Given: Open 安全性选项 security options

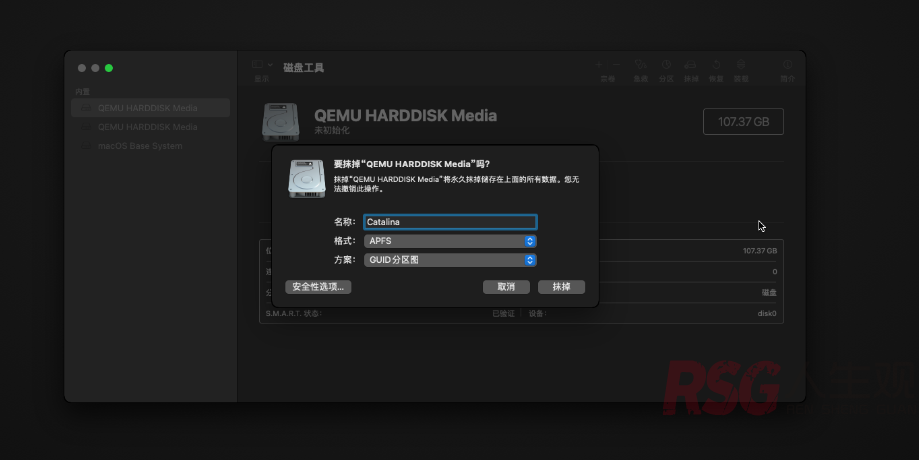Looking at the screenshot, I should [318, 287].
